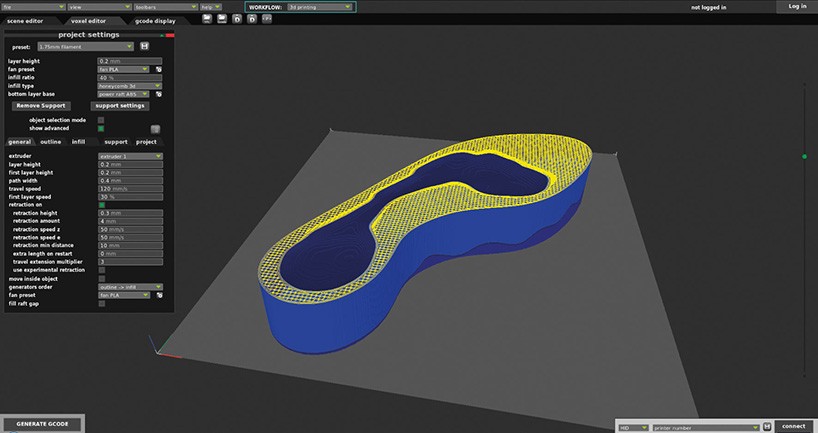This screenshot has height=433, width=818.
Task: Click the red close button on project settings
Action: (x=169, y=34)
